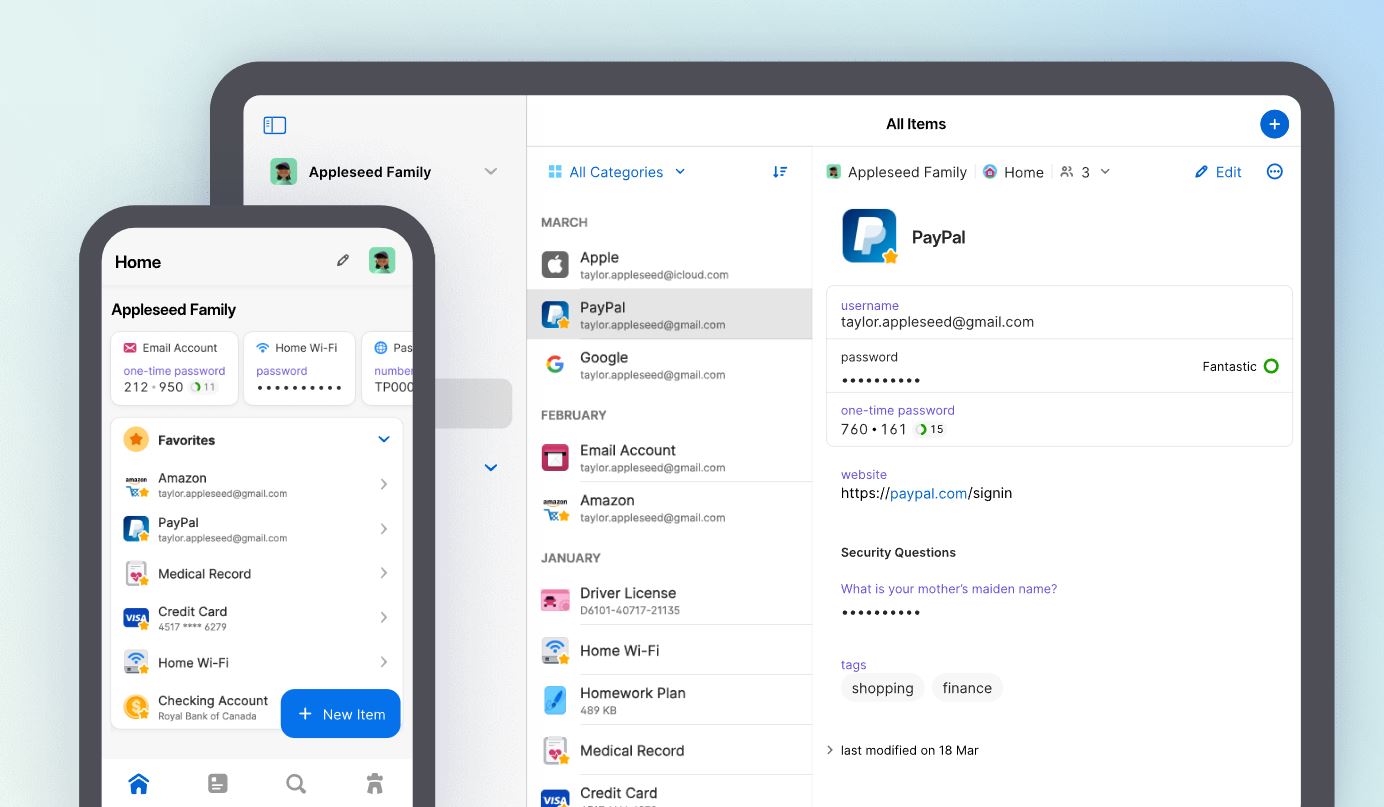Click the password field in PayPal details
The width and height of the screenshot is (1384, 807).
tap(1059, 366)
